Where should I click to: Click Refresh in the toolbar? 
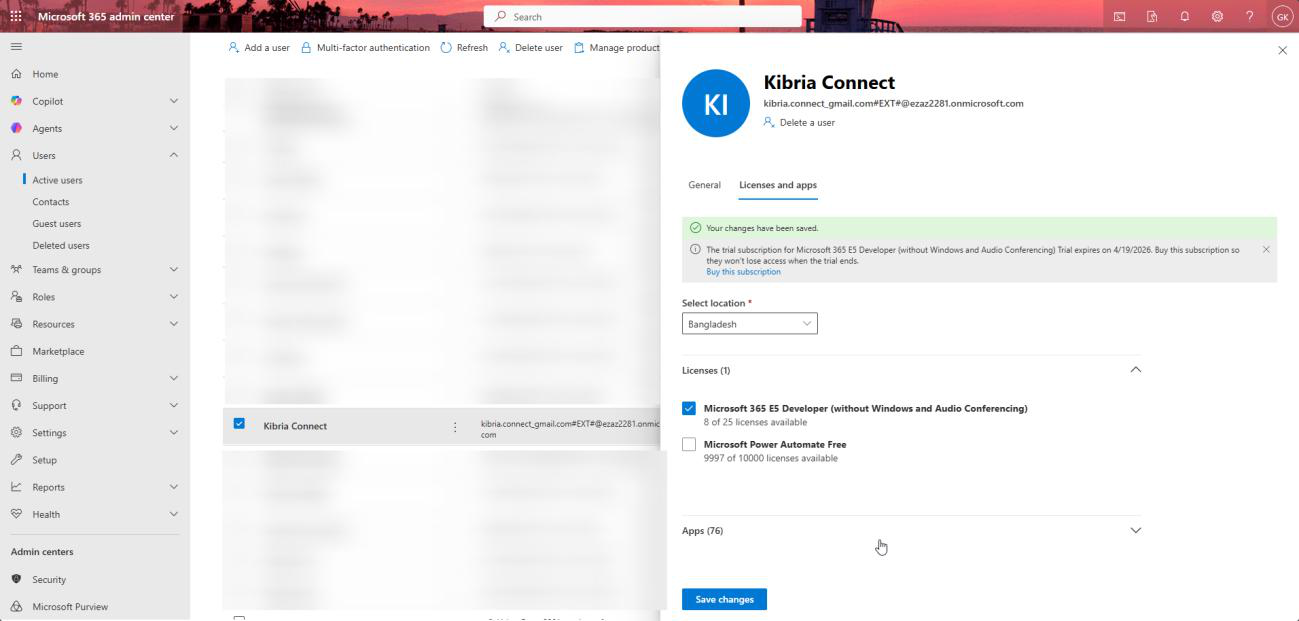(x=464, y=47)
